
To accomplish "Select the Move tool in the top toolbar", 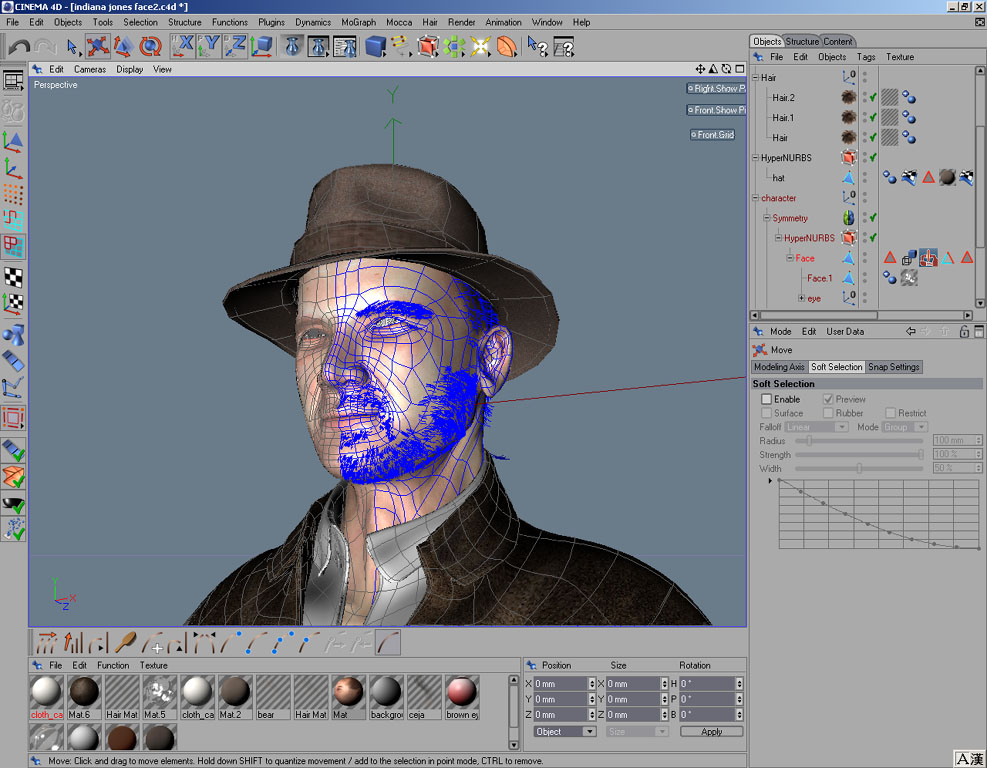I will pos(98,47).
